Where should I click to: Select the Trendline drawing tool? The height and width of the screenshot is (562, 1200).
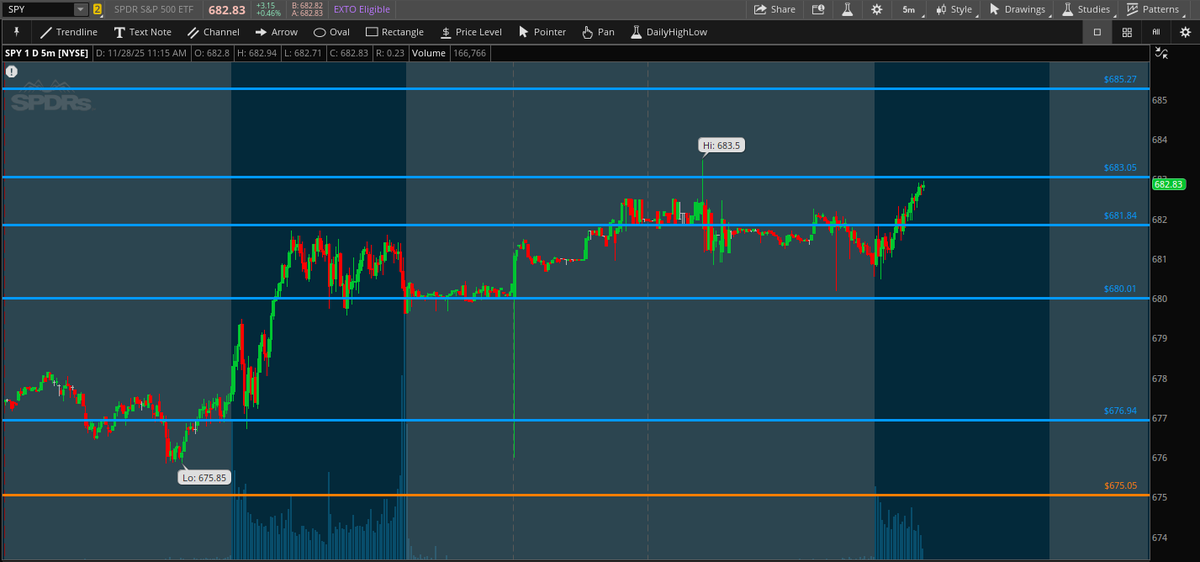[68, 32]
